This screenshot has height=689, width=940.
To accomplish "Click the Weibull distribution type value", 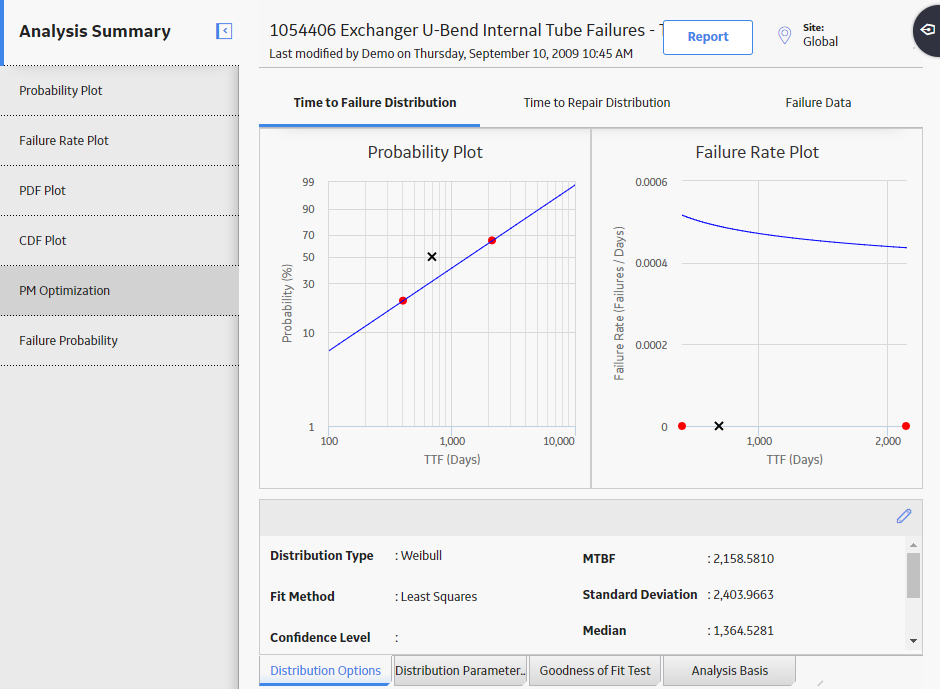I will 421,556.
